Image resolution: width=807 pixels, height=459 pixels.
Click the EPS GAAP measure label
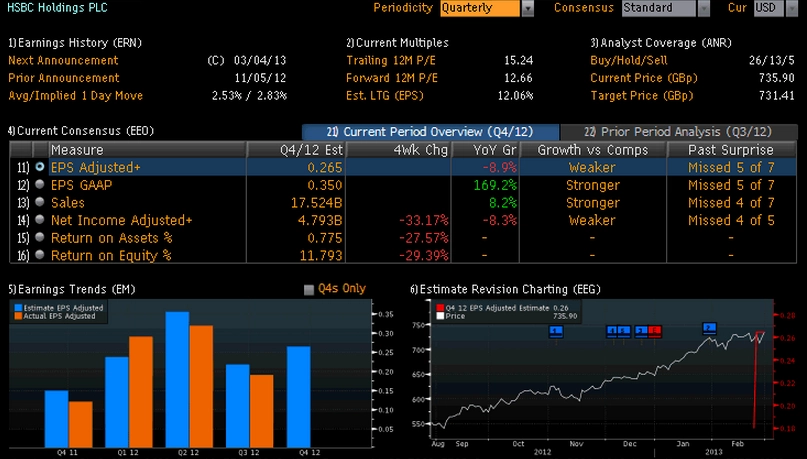click(x=81, y=185)
